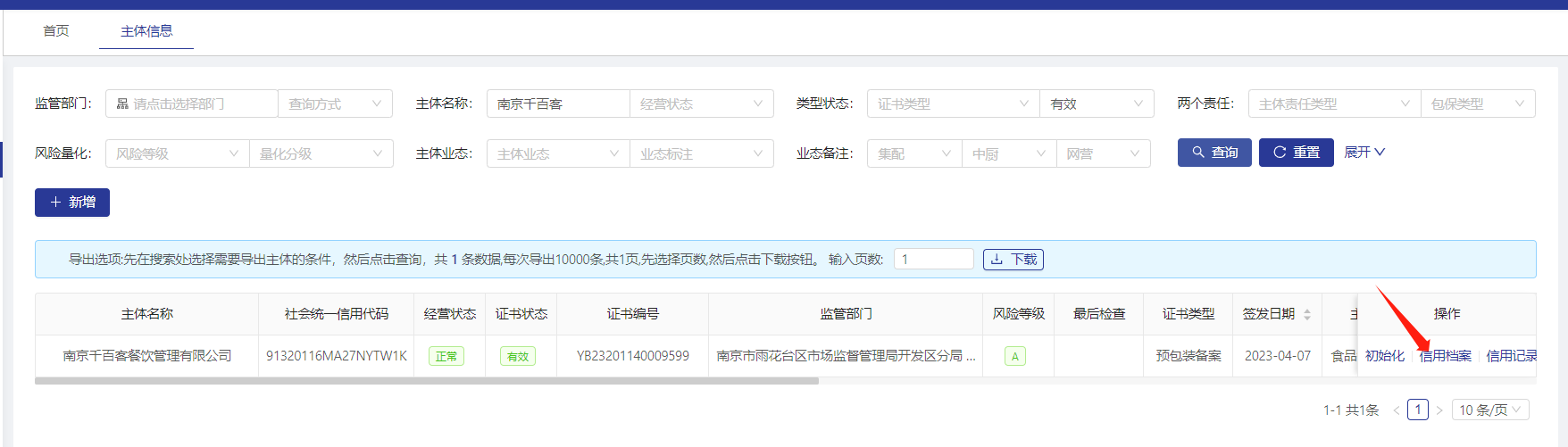Viewport: 1568px width, 447px height.
Task: Open the 证书类型 dropdown
Action: point(952,103)
